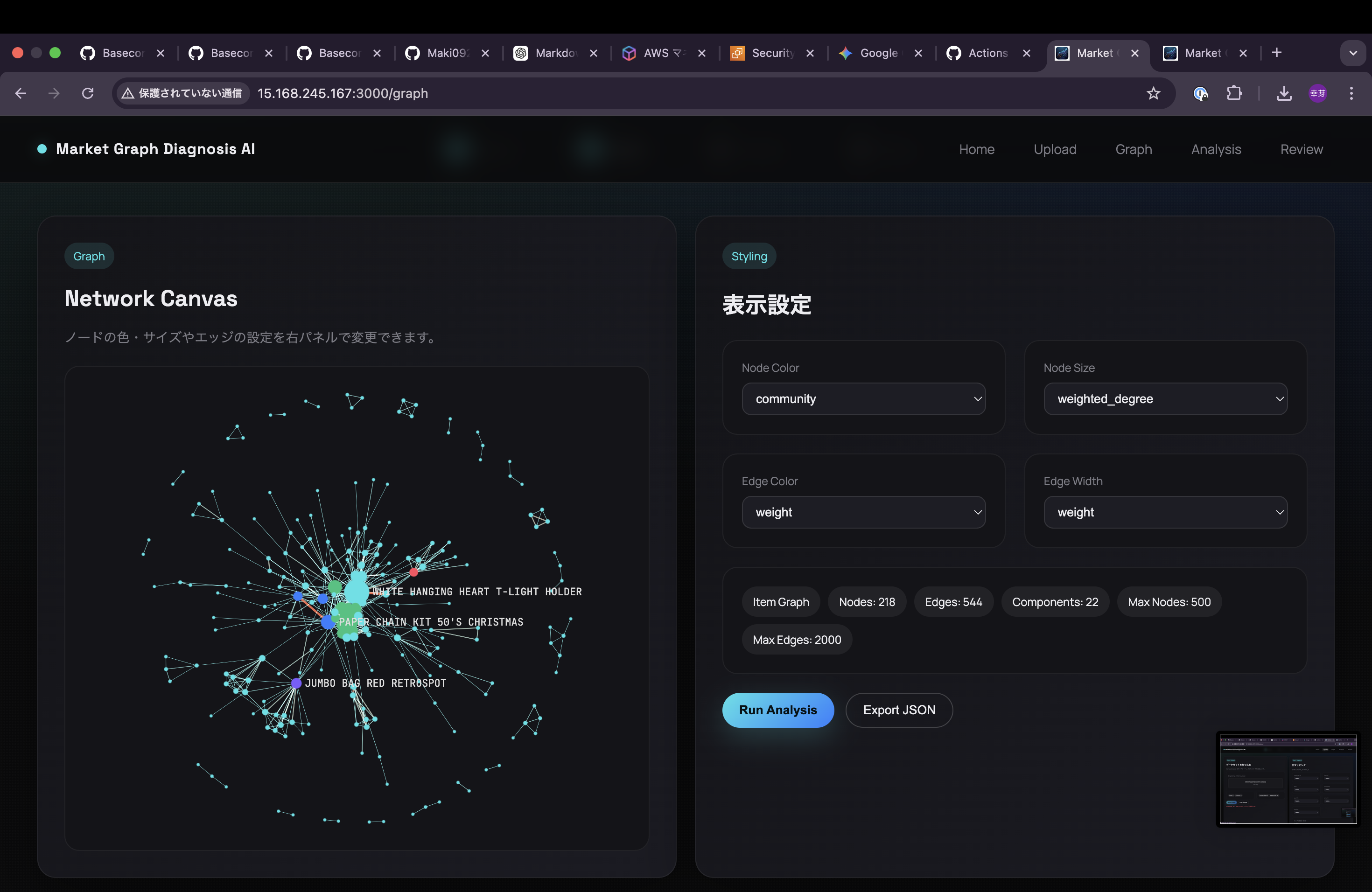Viewport: 1372px width, 892px height.
Task: Open the Node Size weighted_degree dropdown
Action: coord(1165,399)
